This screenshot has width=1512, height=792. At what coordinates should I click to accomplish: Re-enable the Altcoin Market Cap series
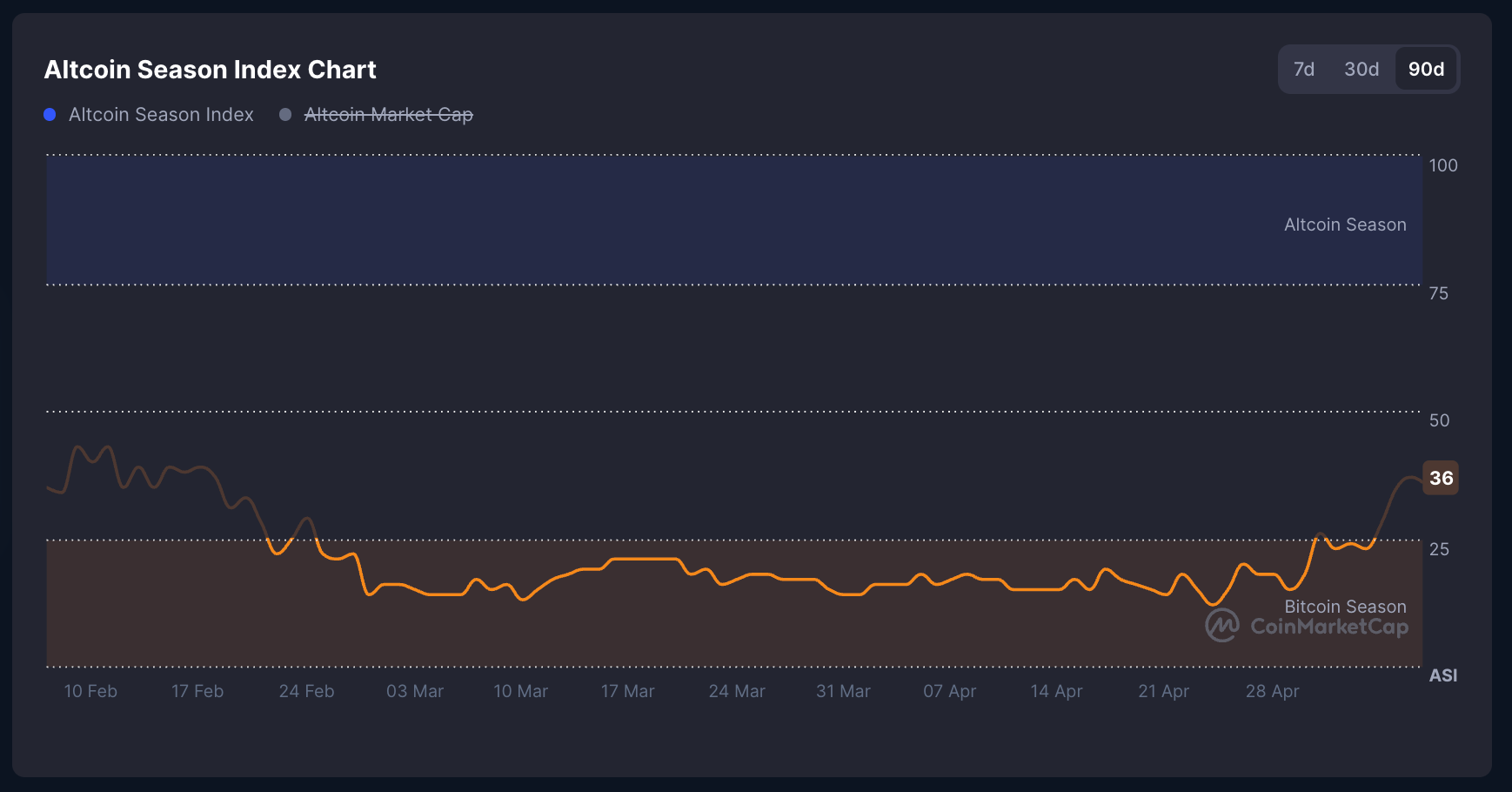388,114
